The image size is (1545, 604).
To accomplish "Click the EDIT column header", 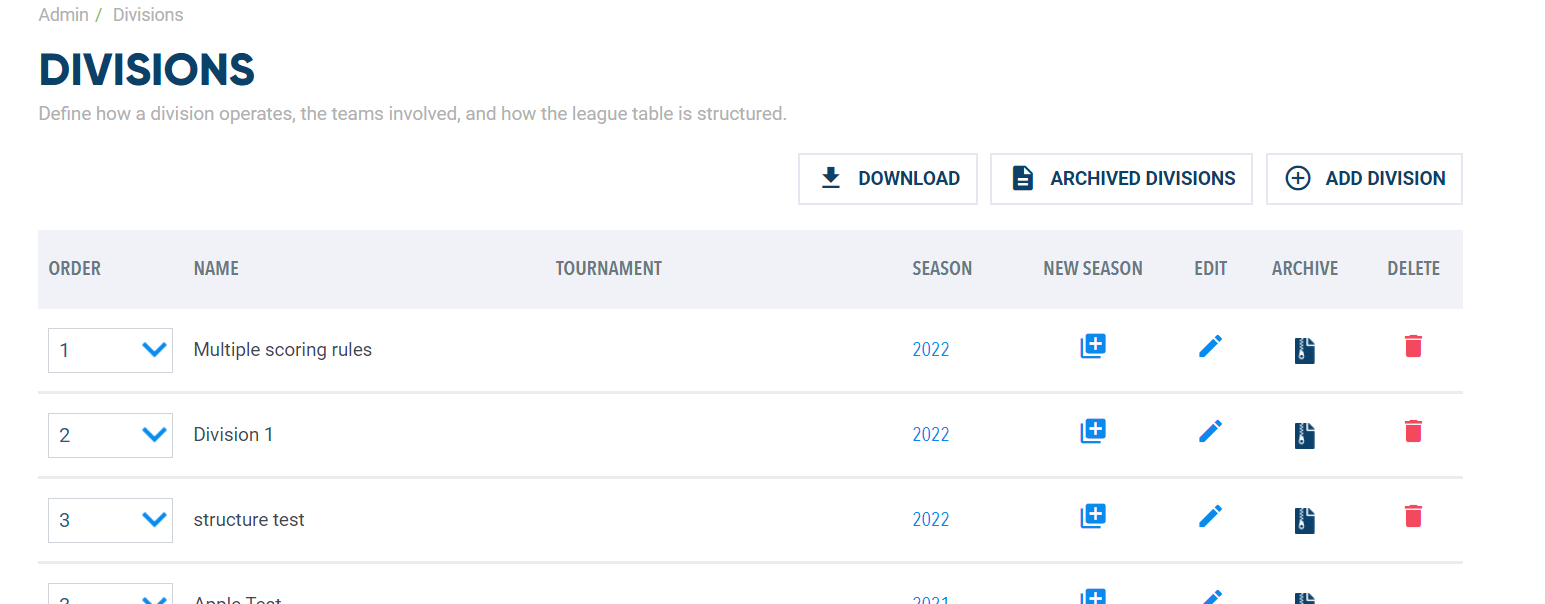I will click(x=1211, y=268).
